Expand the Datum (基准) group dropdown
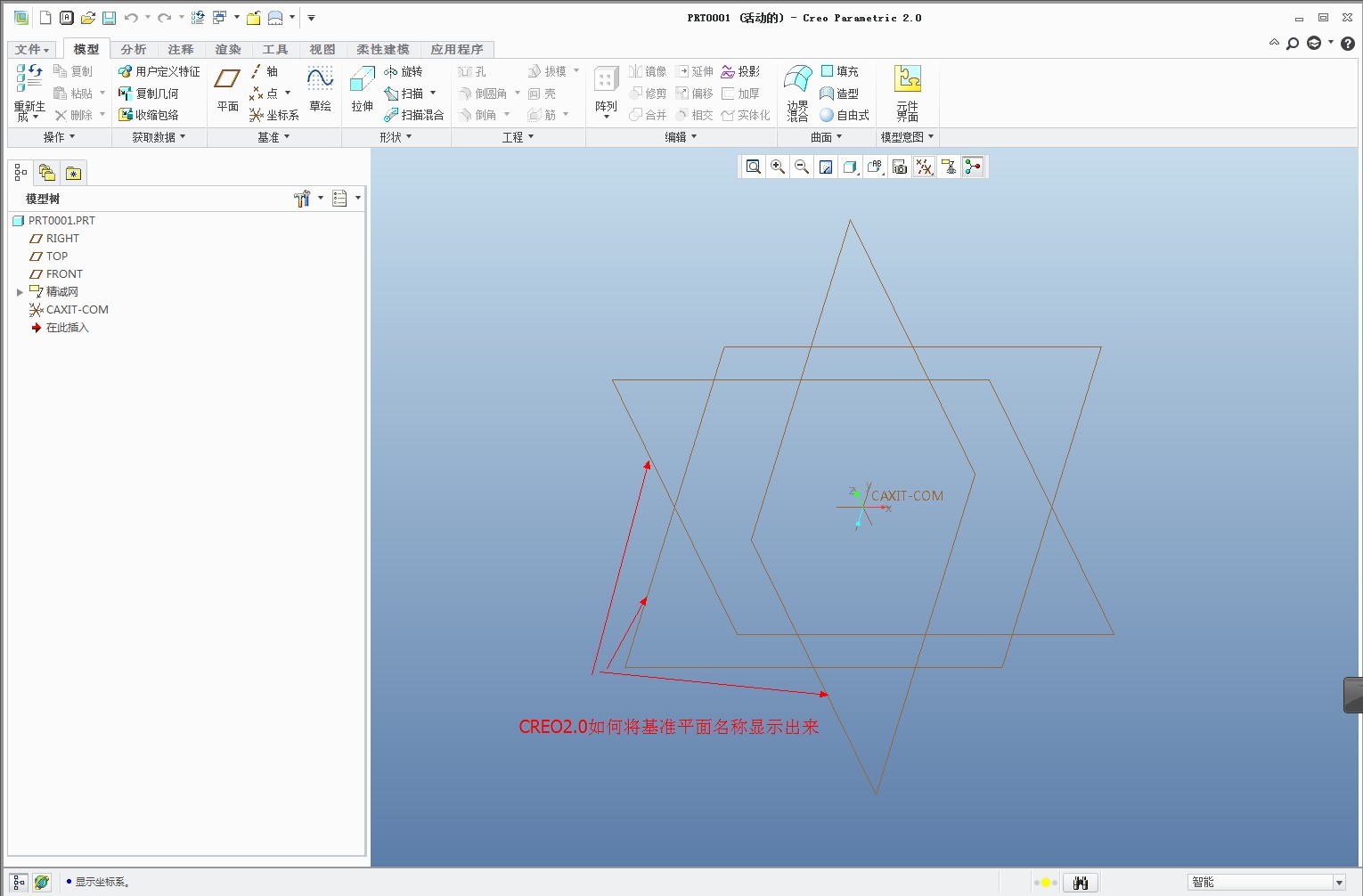 (273, 137)
